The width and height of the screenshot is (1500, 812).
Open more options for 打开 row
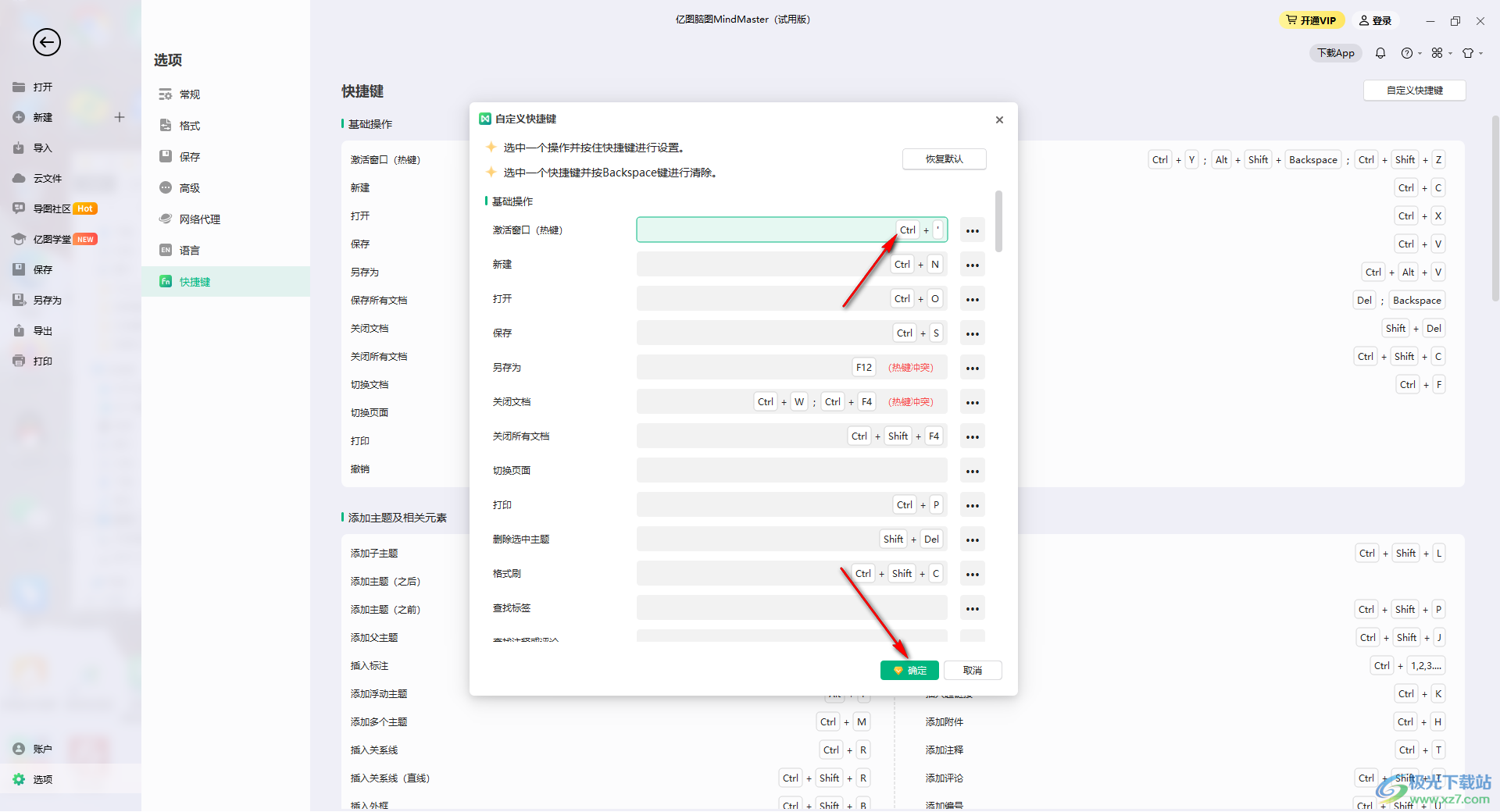pos(972,299)
